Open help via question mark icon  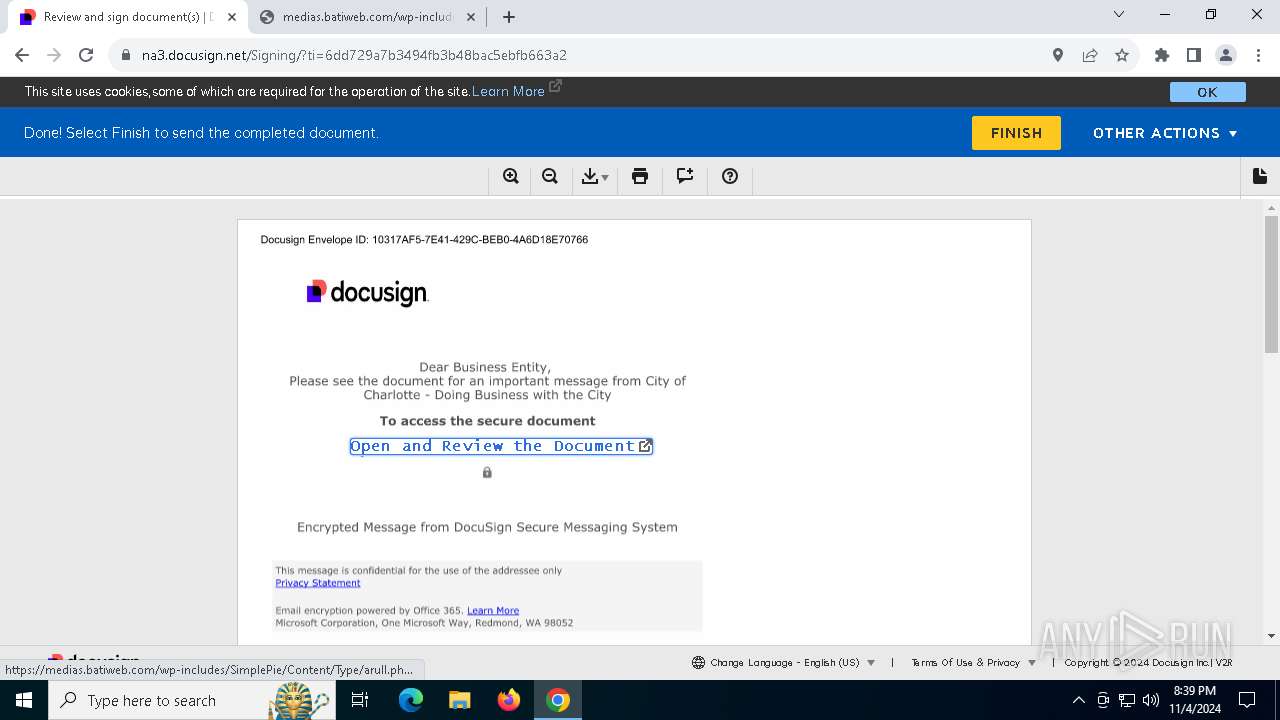730,177
